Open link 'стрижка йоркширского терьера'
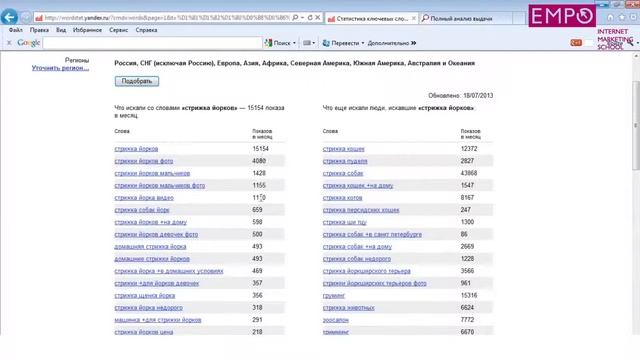 367,271
